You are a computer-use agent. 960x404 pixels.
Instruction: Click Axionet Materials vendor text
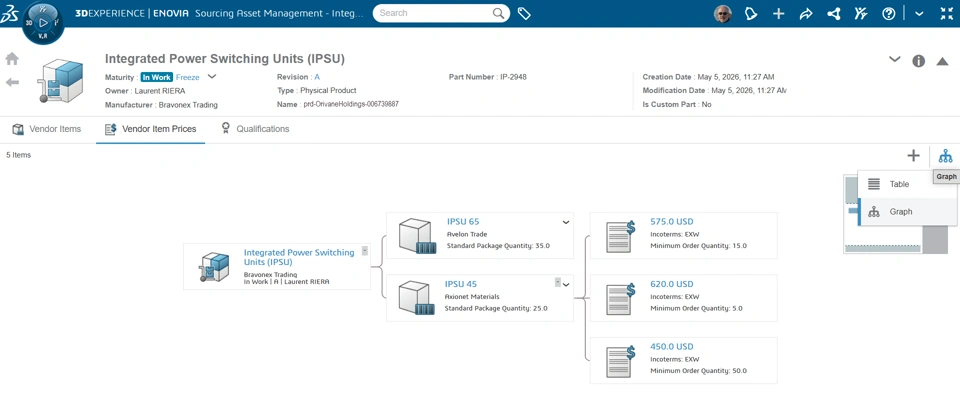point(472,296)
